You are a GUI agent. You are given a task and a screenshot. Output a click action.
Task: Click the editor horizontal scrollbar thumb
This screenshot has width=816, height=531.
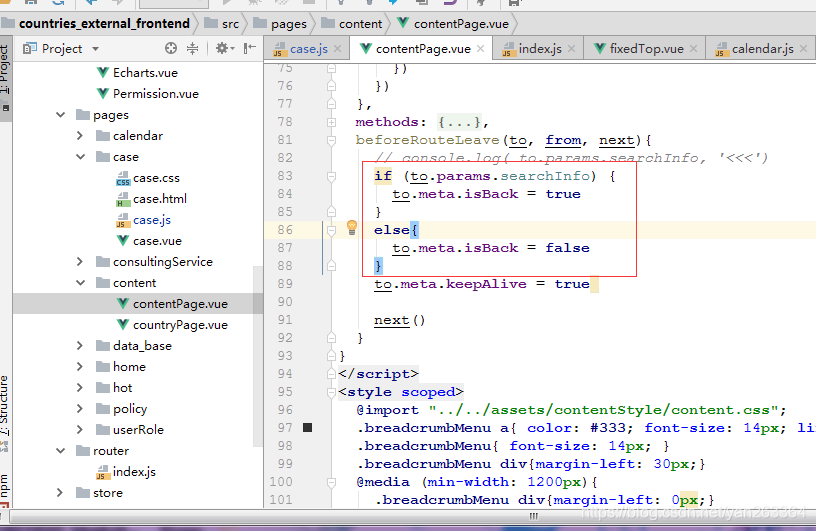pyautogui.click(x=533, y=516)
